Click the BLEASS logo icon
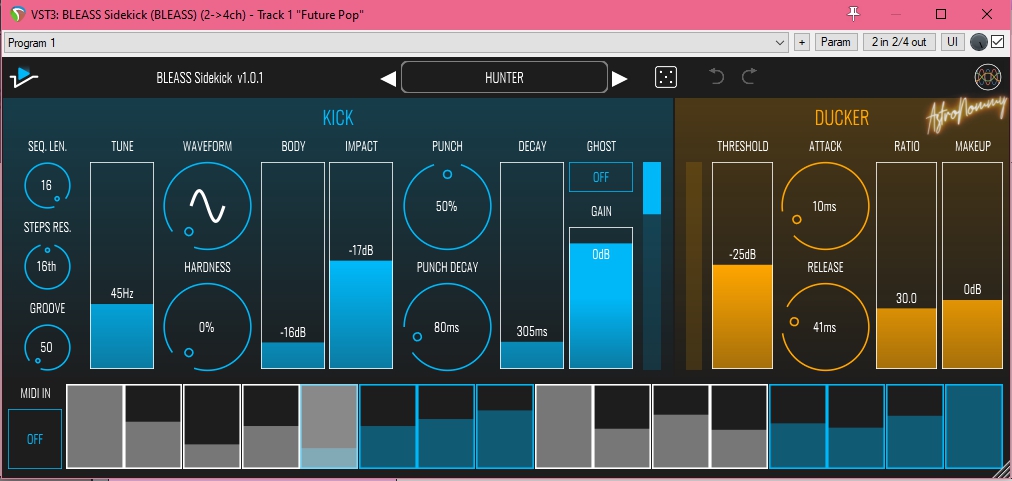Screen dimensions: 1012x481 (24, 77)
